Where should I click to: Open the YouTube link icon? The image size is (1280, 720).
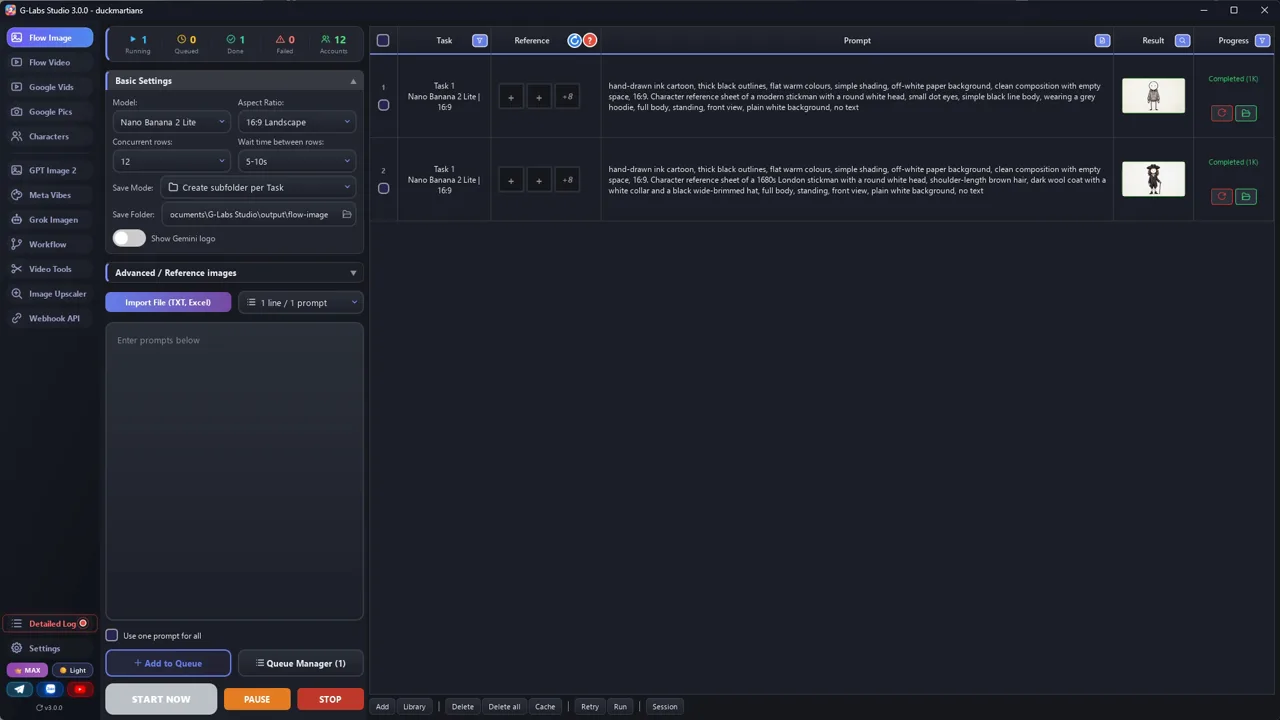click(x=80, y=689)
